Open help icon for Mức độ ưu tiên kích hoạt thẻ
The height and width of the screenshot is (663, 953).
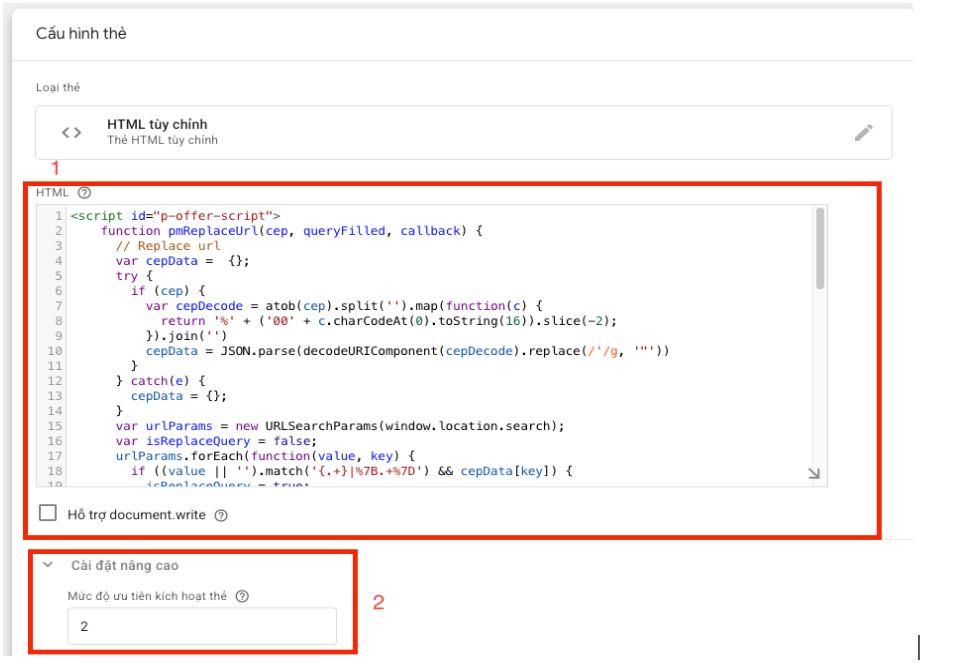pyautogui.click(x=242, y=596)
